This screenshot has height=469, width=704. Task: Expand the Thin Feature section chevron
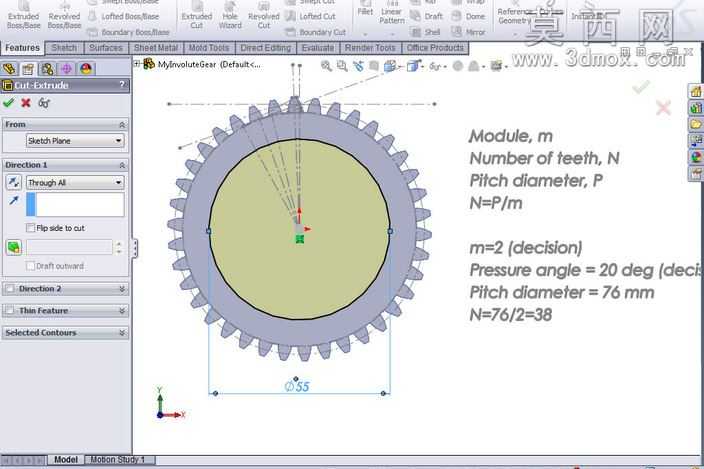tap(122, 311)
